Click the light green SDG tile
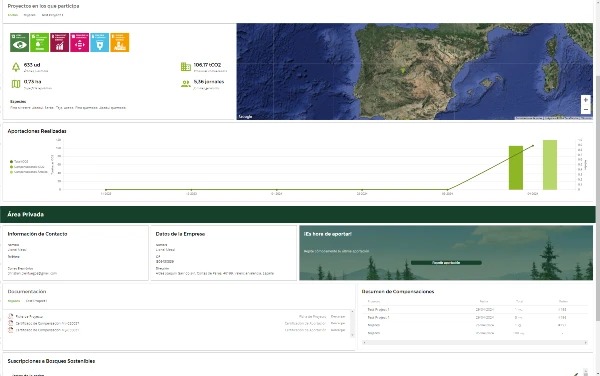Viewport: 600px width, 376px height. tap(39, 42)
